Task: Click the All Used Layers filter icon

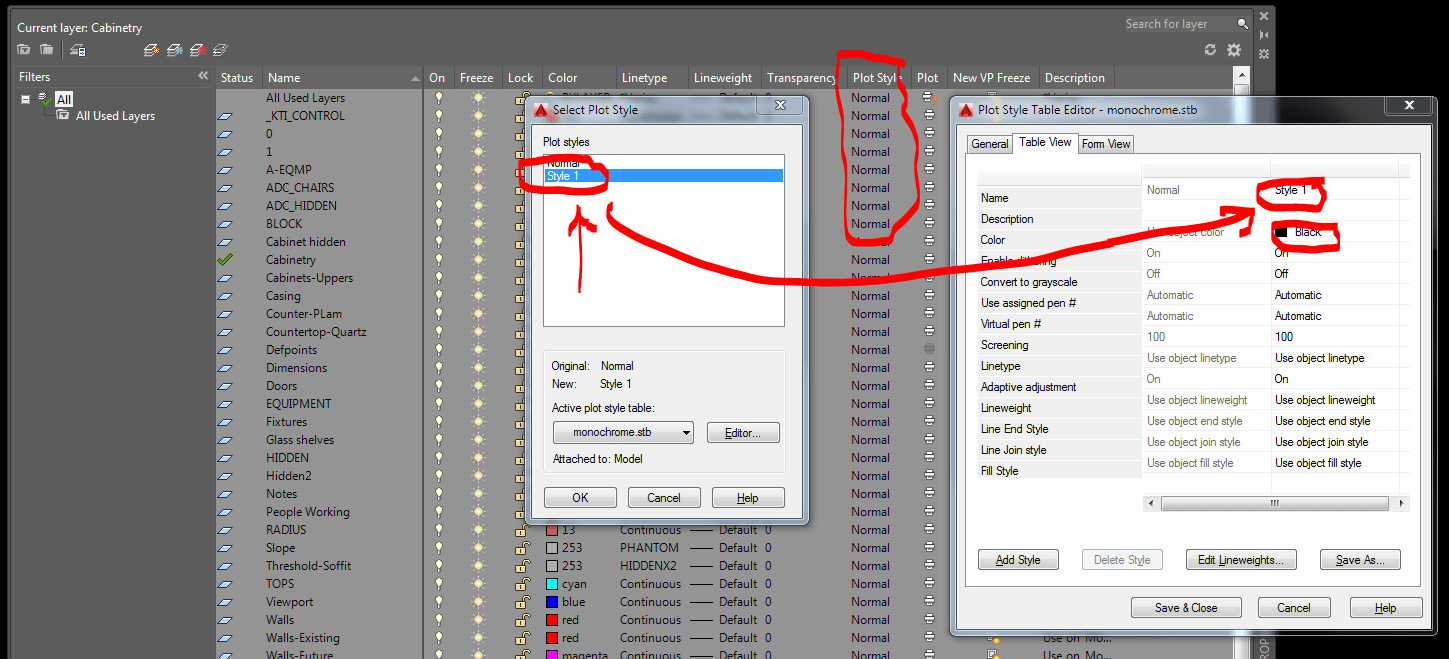Action: pyautogui.click(x=63, y=116)
